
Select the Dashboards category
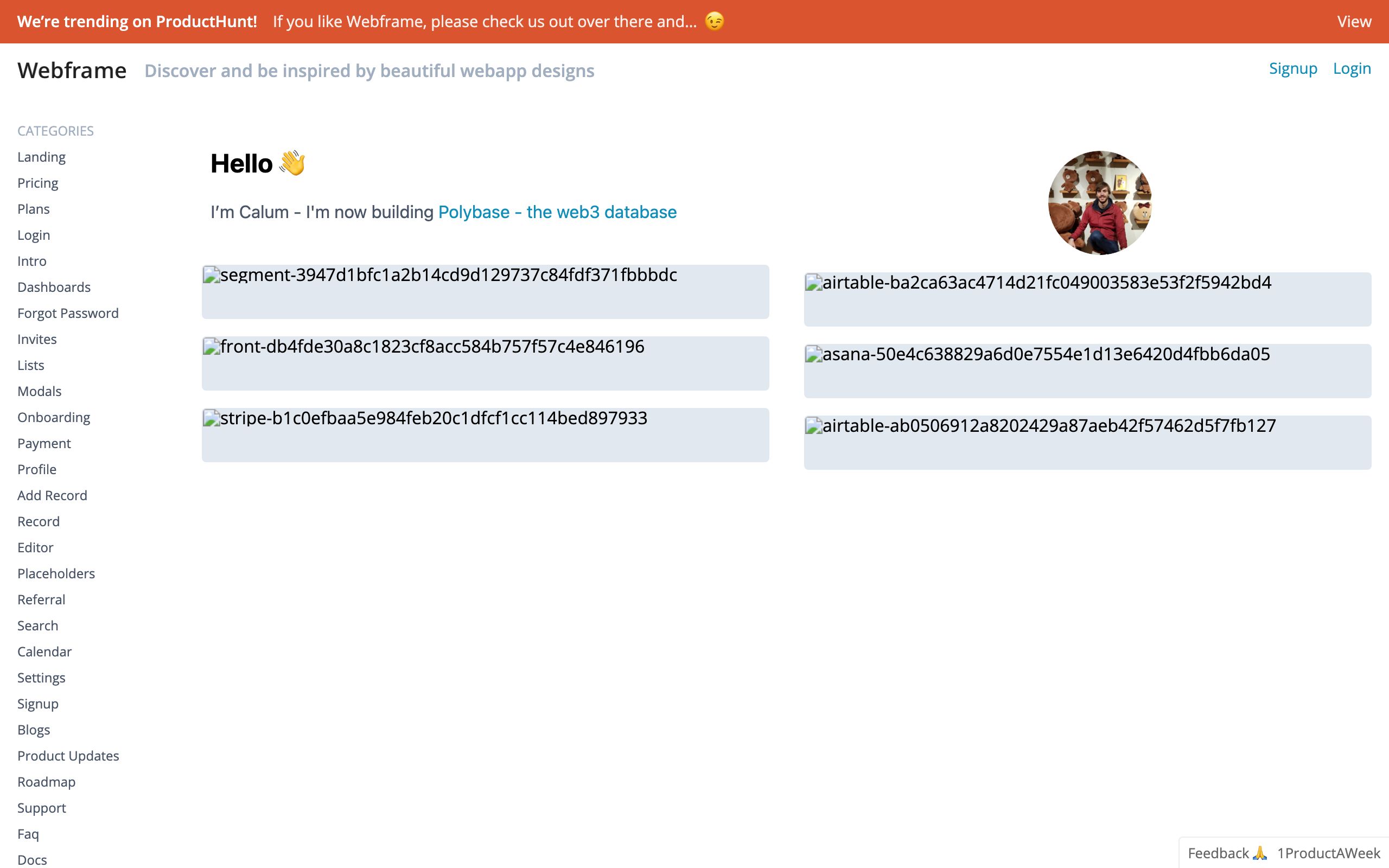pos(54,287)
